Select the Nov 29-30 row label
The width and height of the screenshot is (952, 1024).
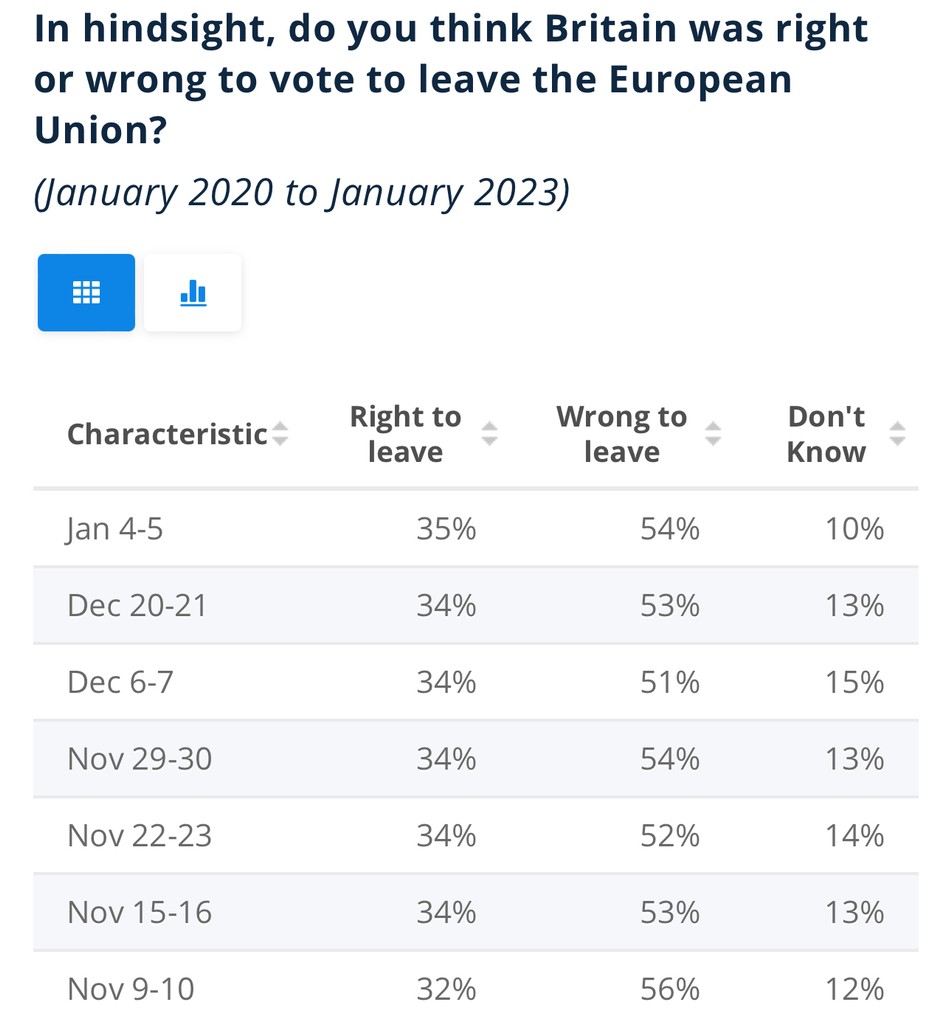tap(139, 759)
